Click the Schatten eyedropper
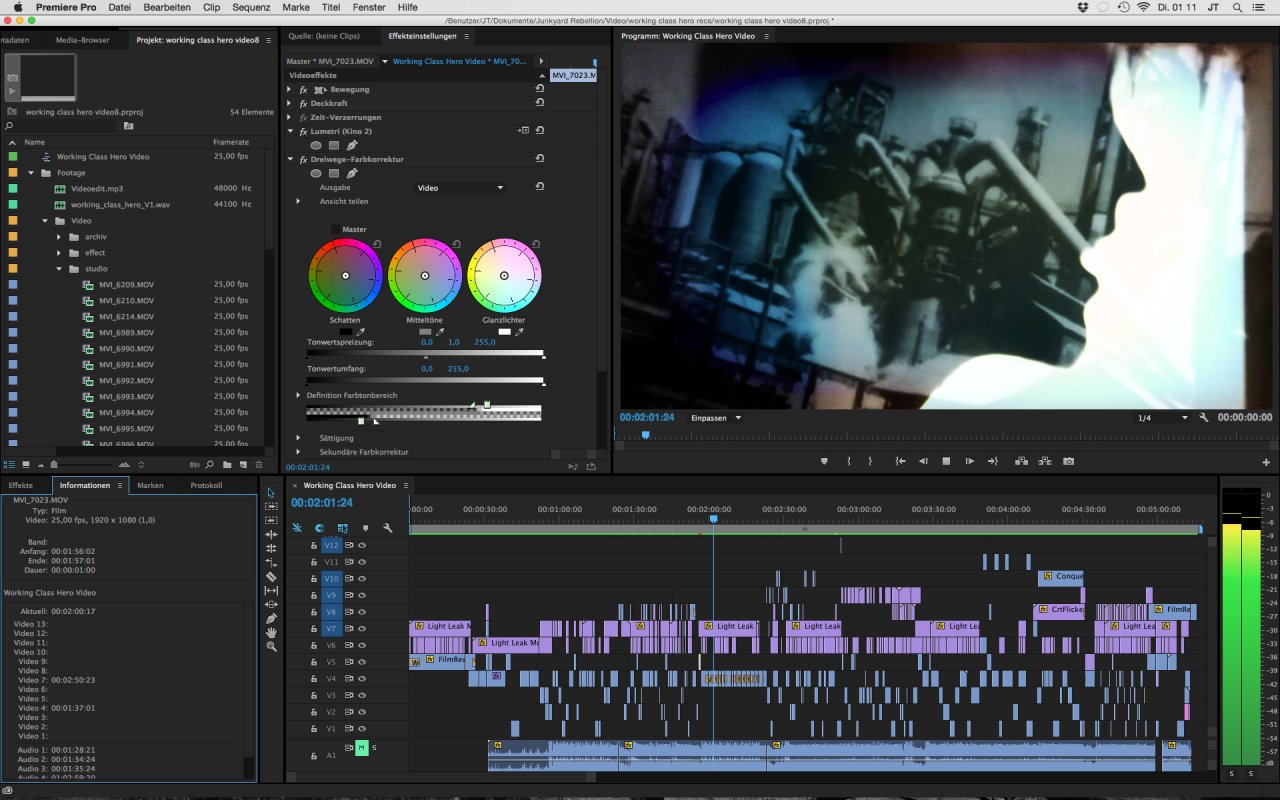Image resolution: width=1280 pixels, height=800 pixels. click(x=361, y=332)
